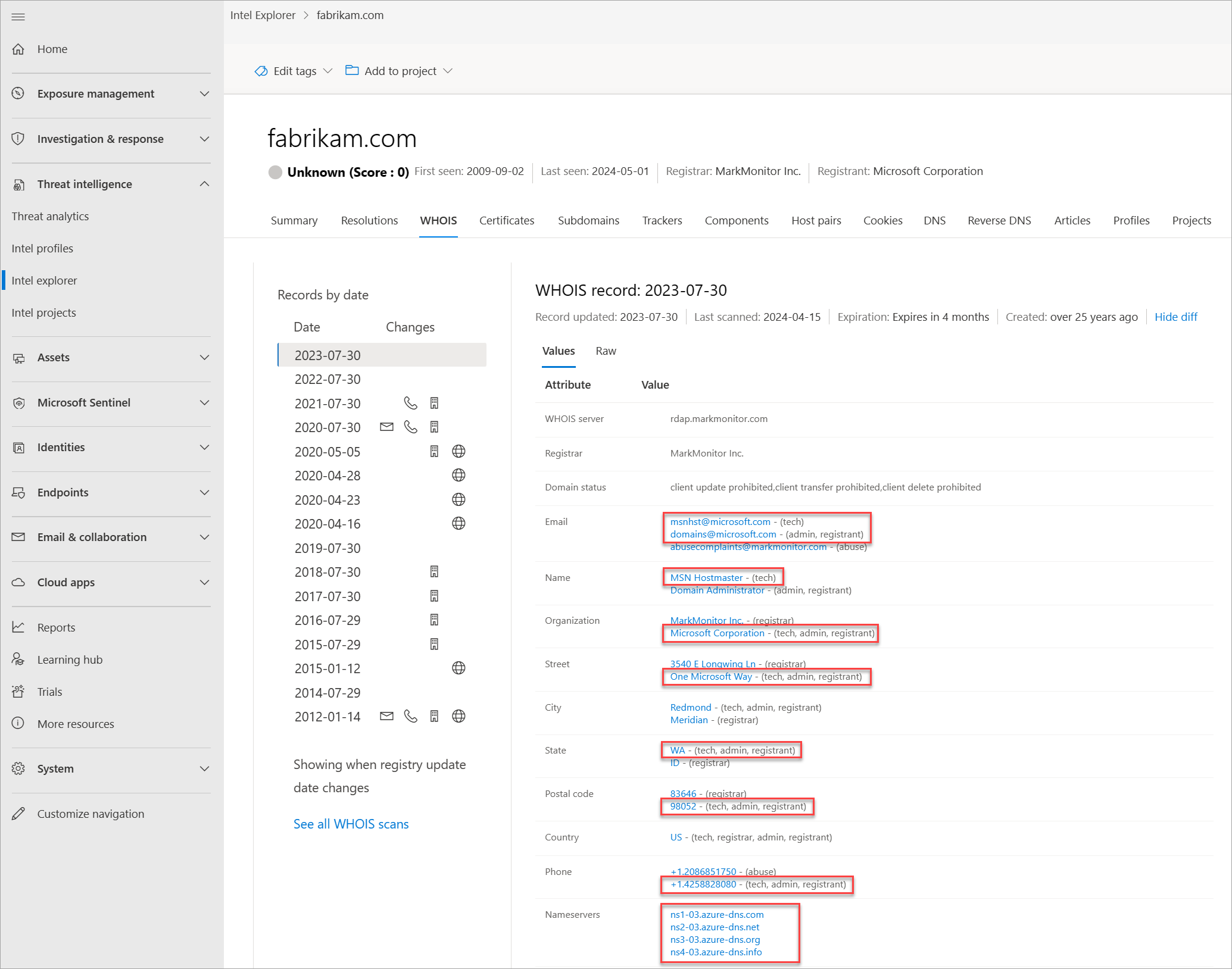The image size is (1232, 969).
Task: Click the Customize navigation pencil icon
Action: tap(18, 814)
